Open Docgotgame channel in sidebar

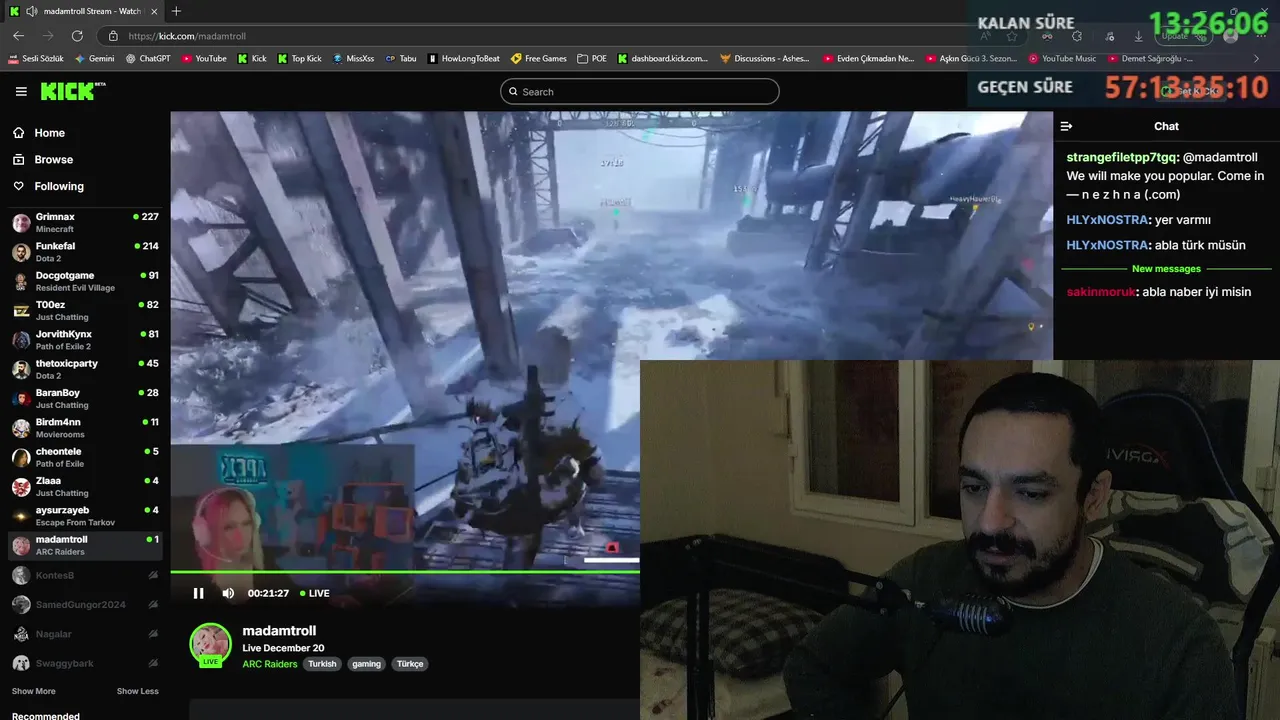coord(84,281)
